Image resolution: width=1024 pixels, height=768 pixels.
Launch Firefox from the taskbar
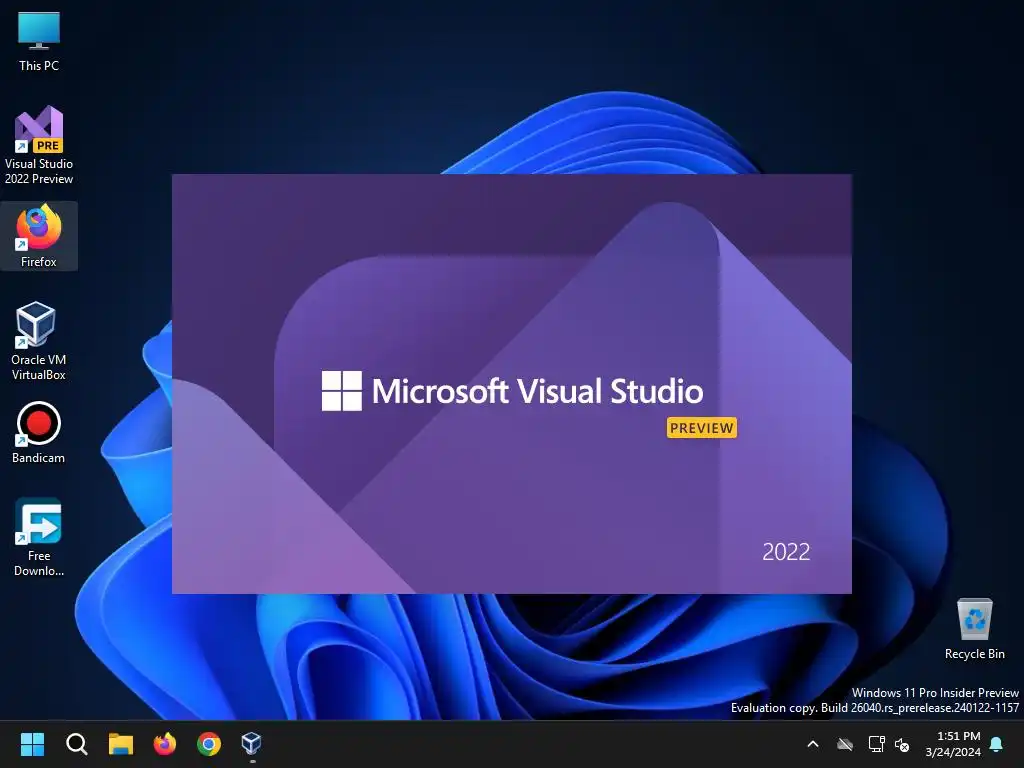(x=165, y=744)
